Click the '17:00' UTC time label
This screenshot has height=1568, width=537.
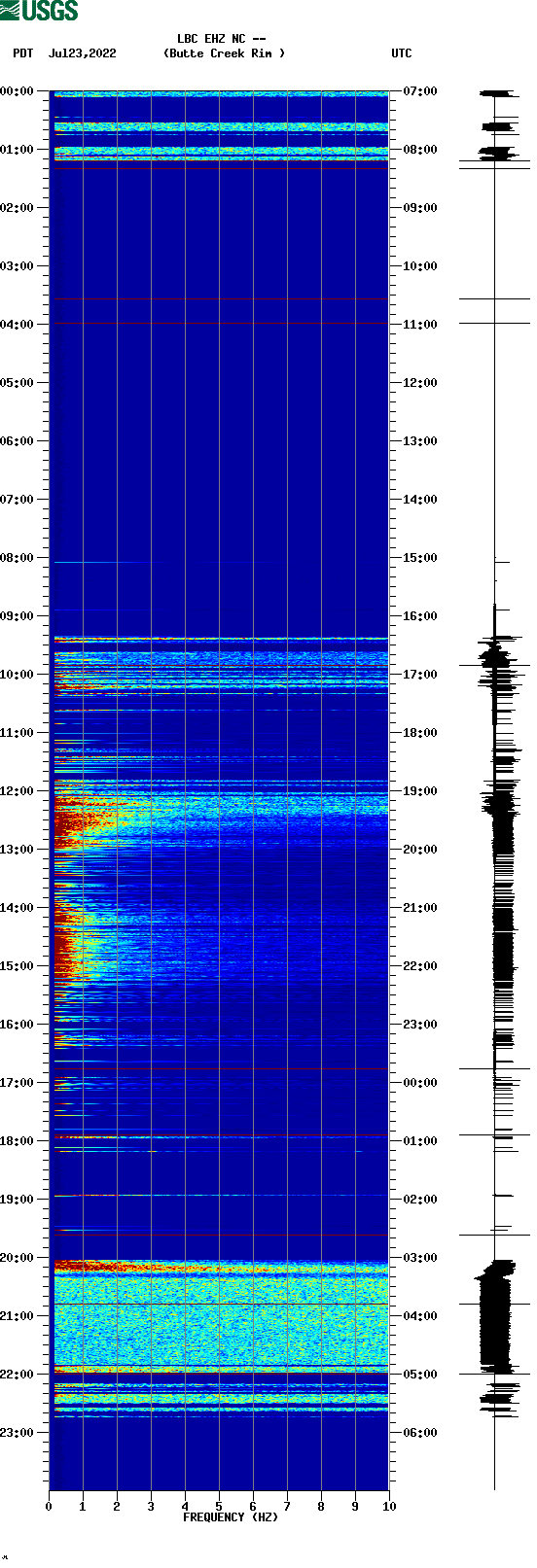coord(420,675)
